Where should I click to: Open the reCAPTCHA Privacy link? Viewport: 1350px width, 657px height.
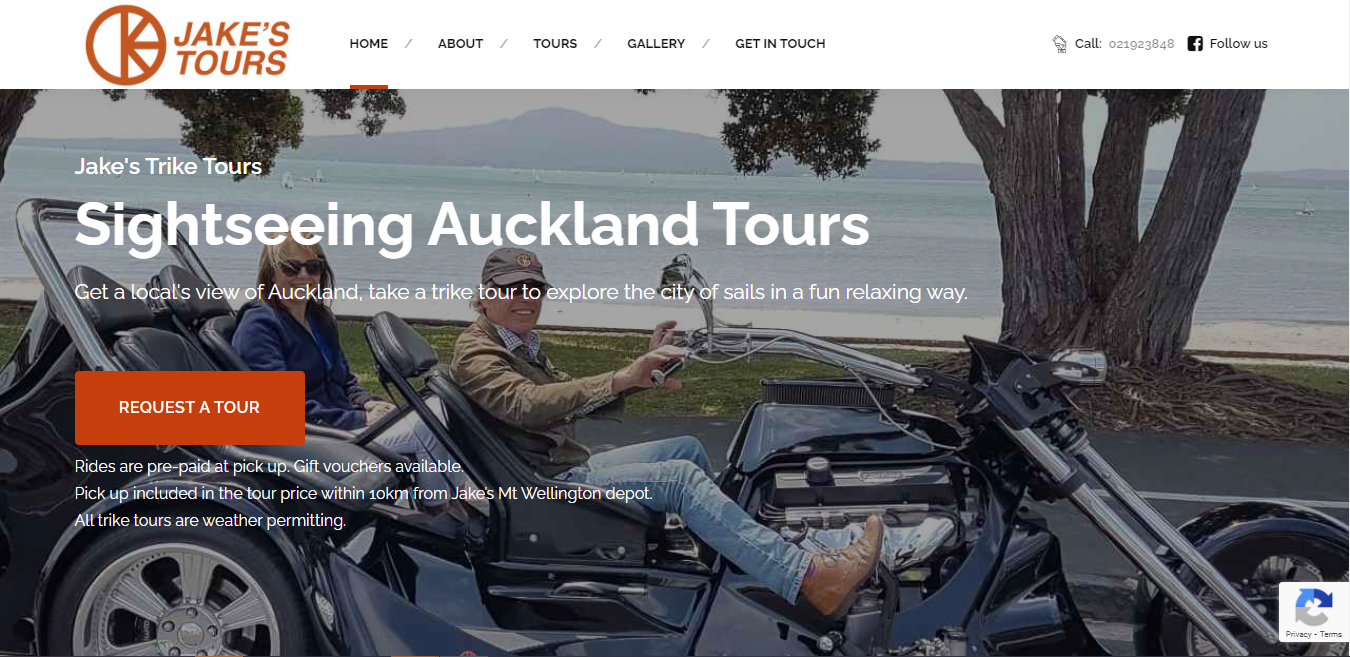click(1298, 634)
